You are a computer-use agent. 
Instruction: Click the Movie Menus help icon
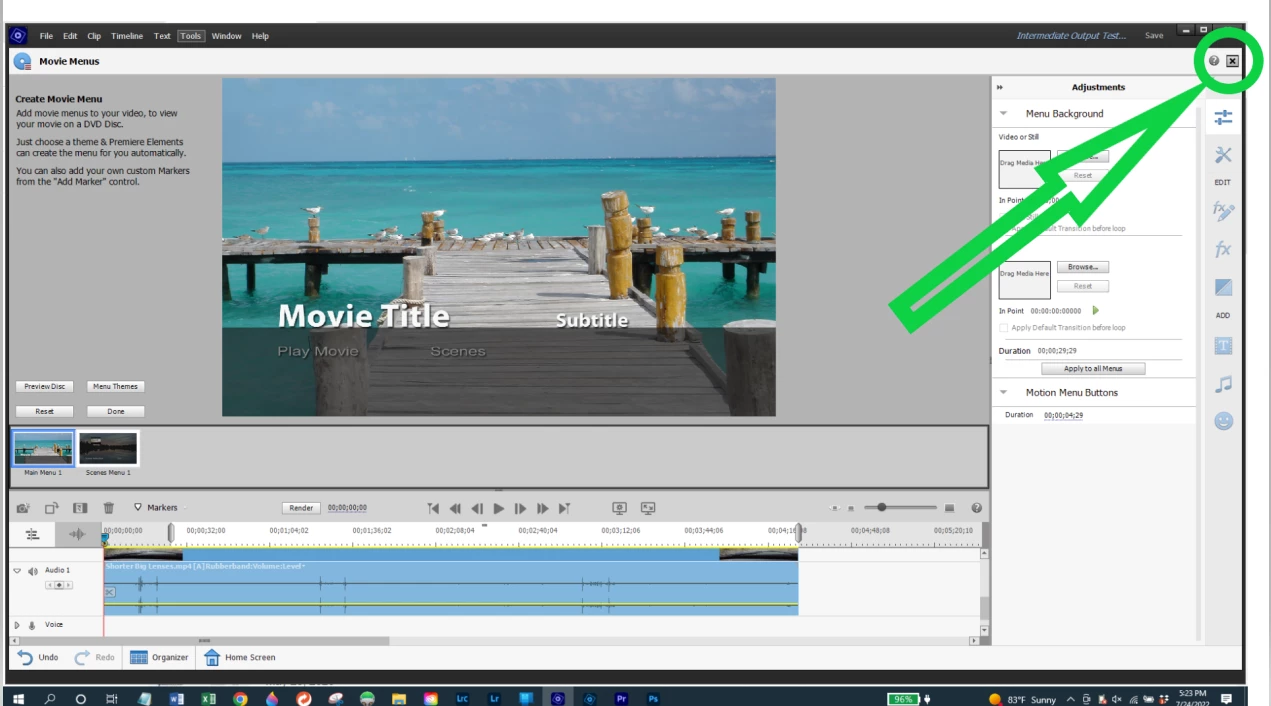[x=1214, y=61]
